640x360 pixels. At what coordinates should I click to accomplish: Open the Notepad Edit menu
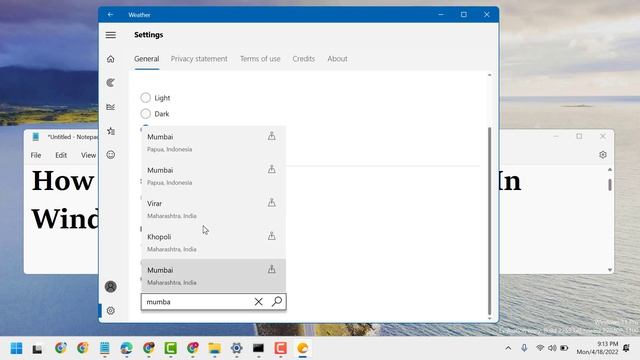[61, 155]
